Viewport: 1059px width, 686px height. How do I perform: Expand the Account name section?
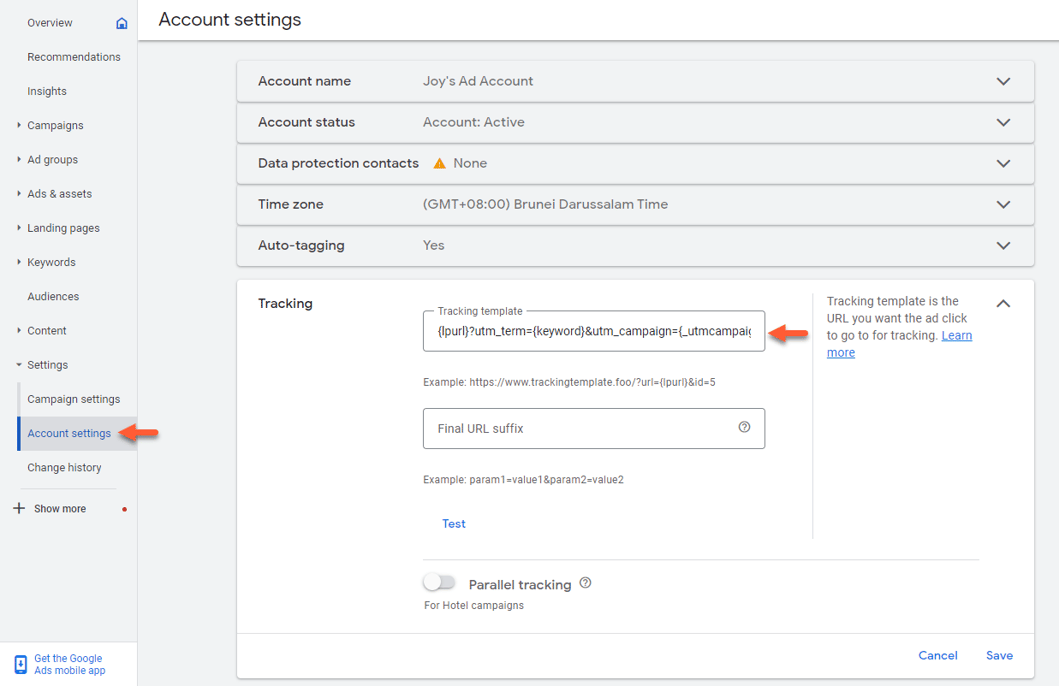coord(1003,81)
